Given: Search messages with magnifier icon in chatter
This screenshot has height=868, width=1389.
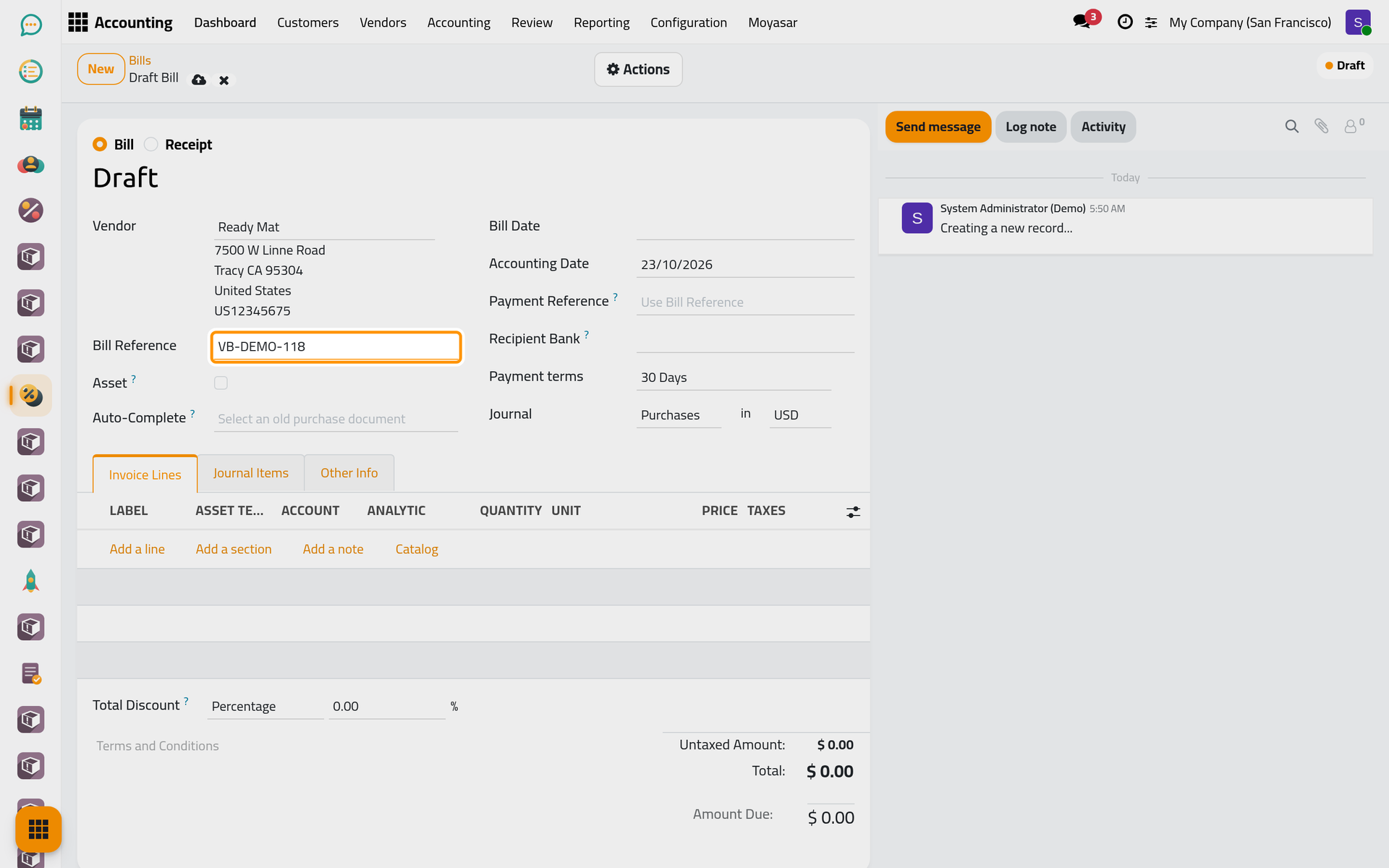Looking at the screenshot, I should [x=1291, y=127].
